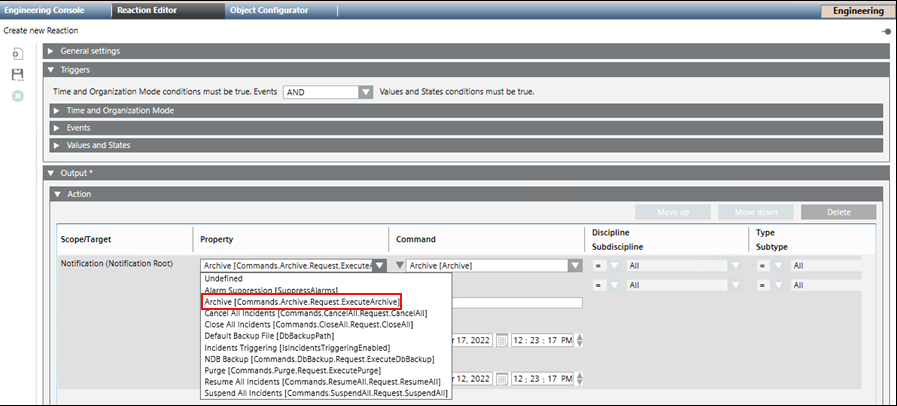
Task: Click the new reaction document icon
Action: pyautogui.click(x=17, y=53)
